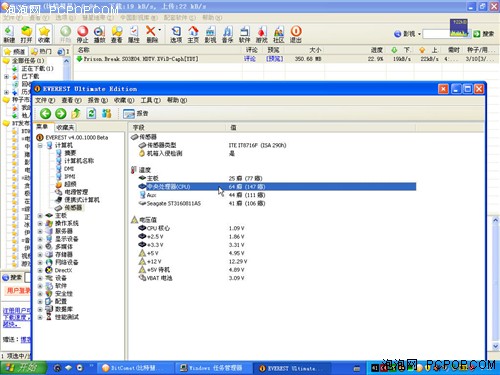The image size is (500, 375).
Task: Click BitComet 社区 community icon
Action: [x=279, y=34]
